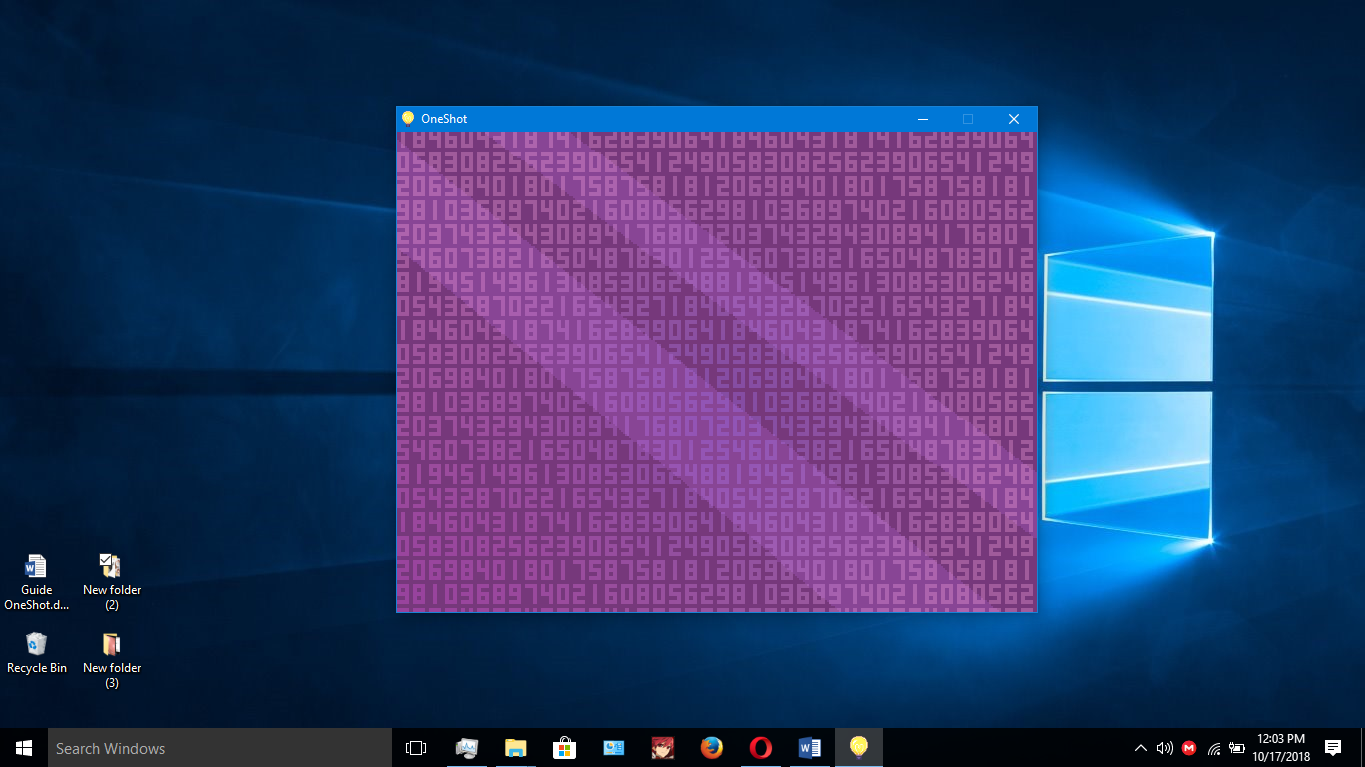Screen dimensions: 1365x767
Task: Open the volume control in tray
Action: [1164, 748]
